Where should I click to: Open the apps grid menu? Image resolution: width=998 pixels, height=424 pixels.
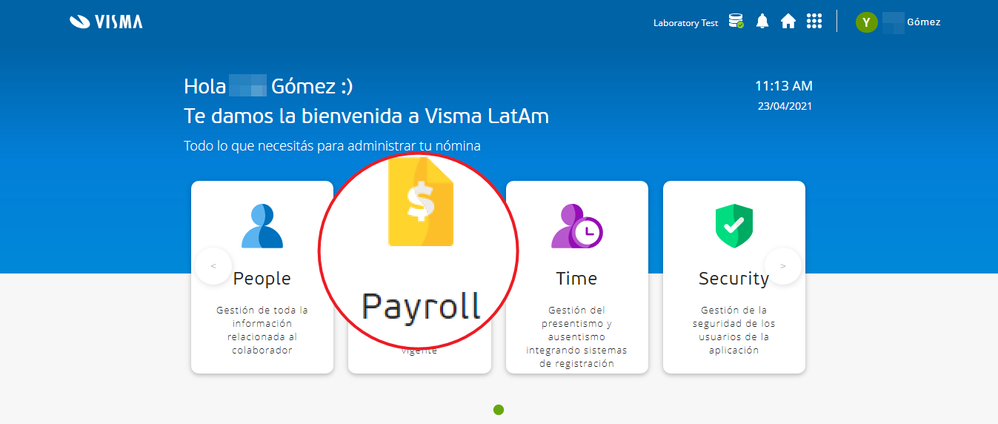point(814,22)
